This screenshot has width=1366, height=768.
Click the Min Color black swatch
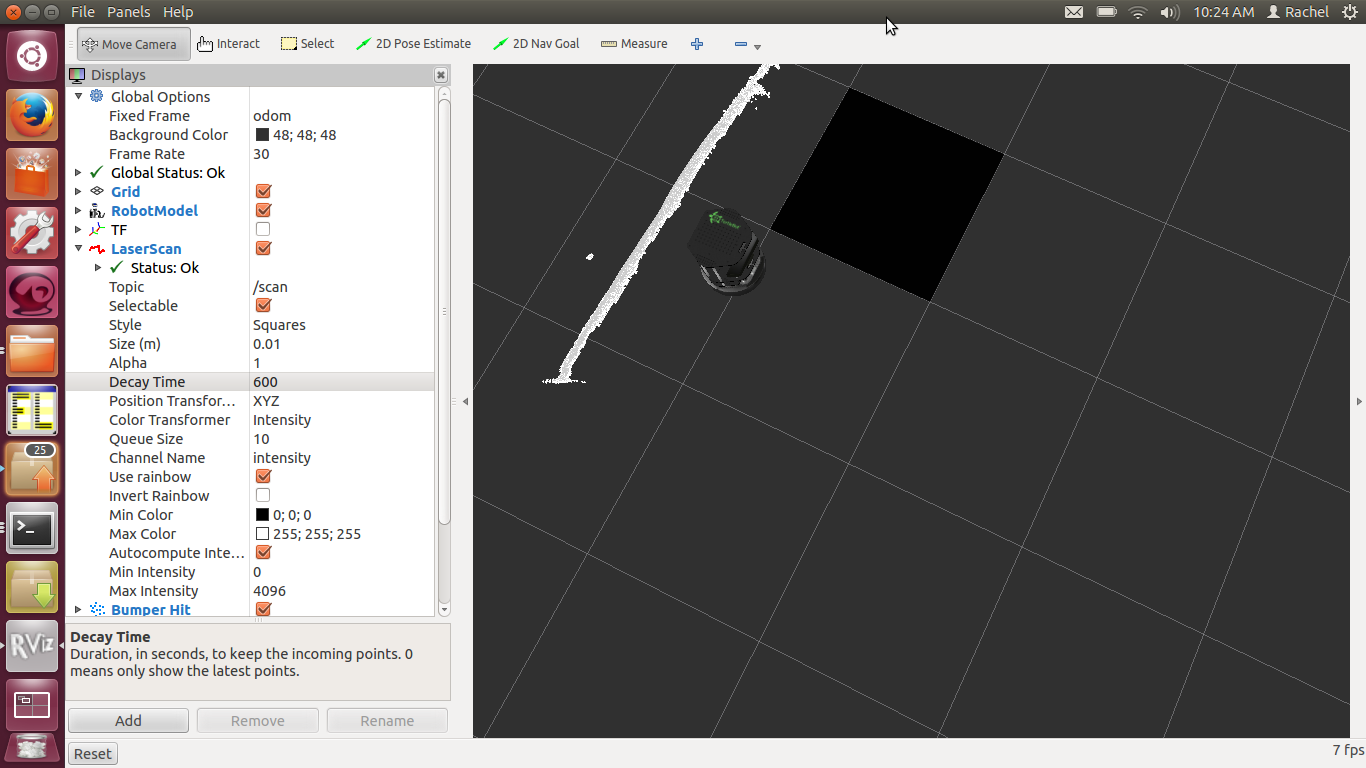[262, 515]
